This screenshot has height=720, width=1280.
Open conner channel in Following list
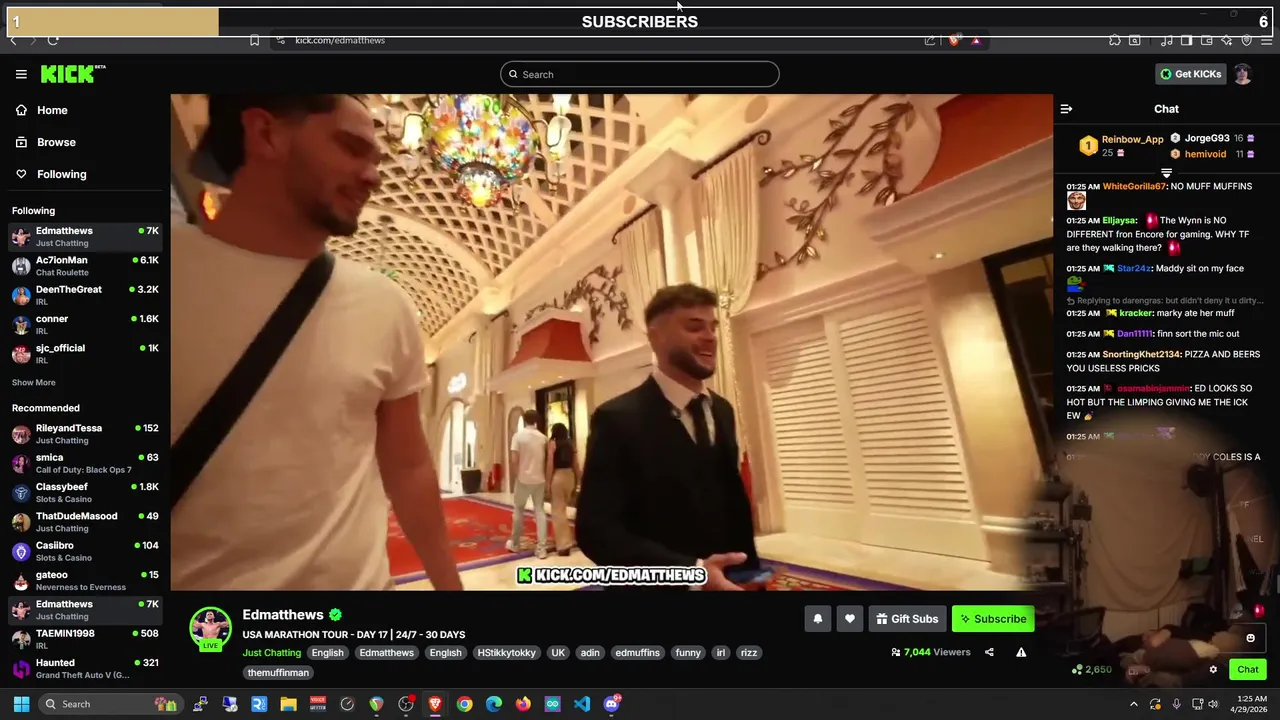(x=85, y=324)
